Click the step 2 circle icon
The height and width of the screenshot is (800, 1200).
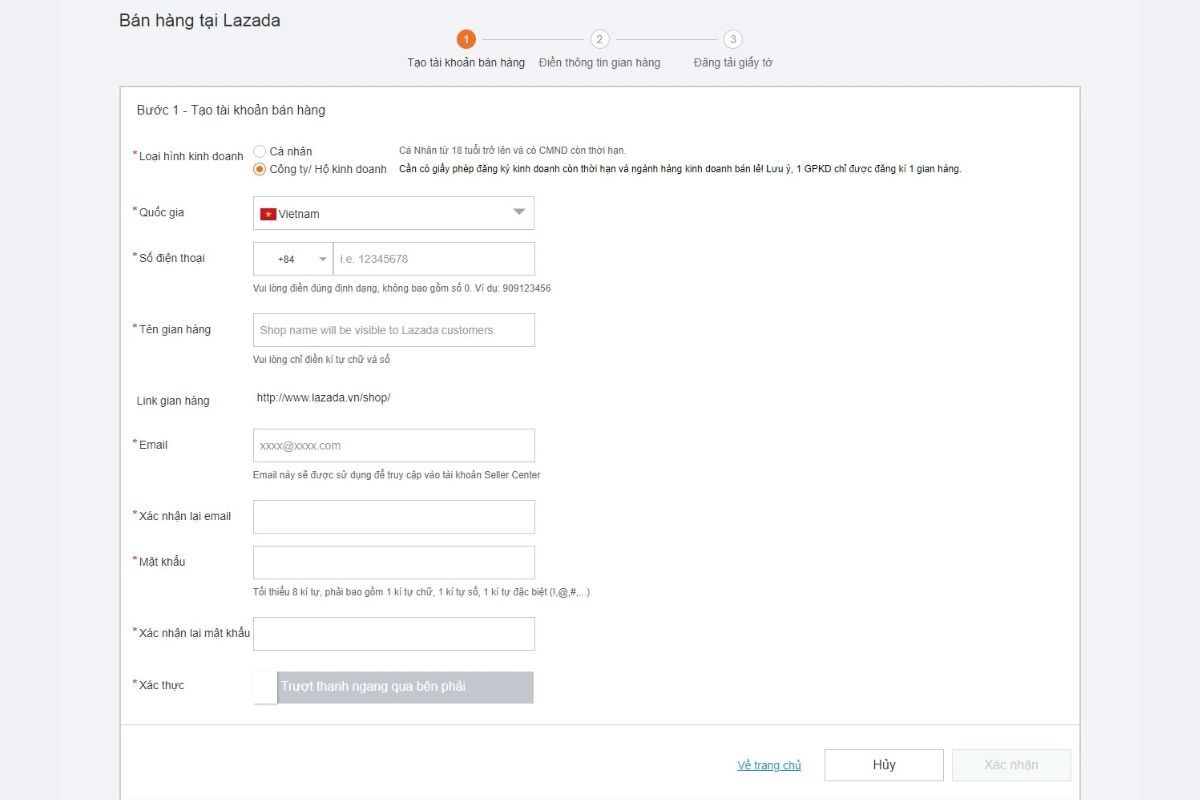600,39
